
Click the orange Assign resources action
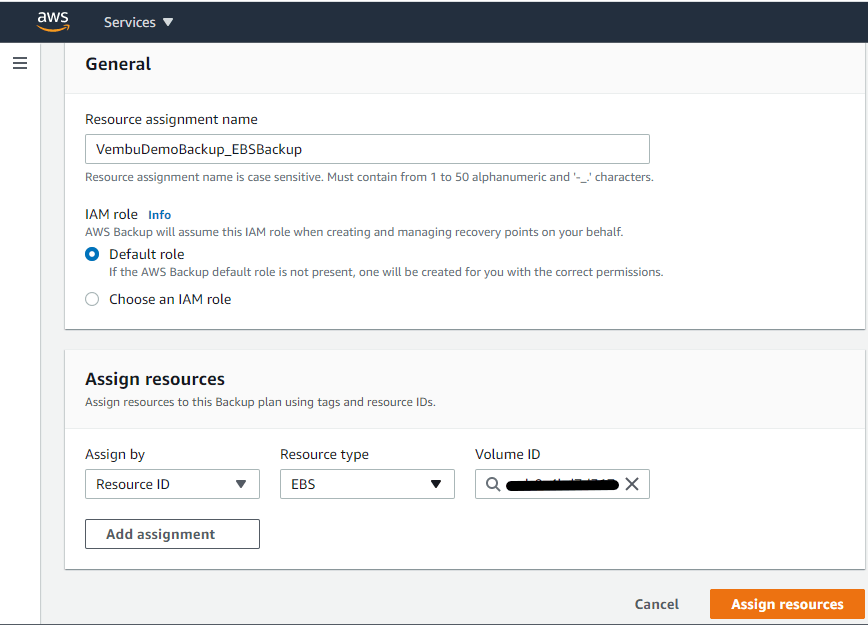point(787,604)
